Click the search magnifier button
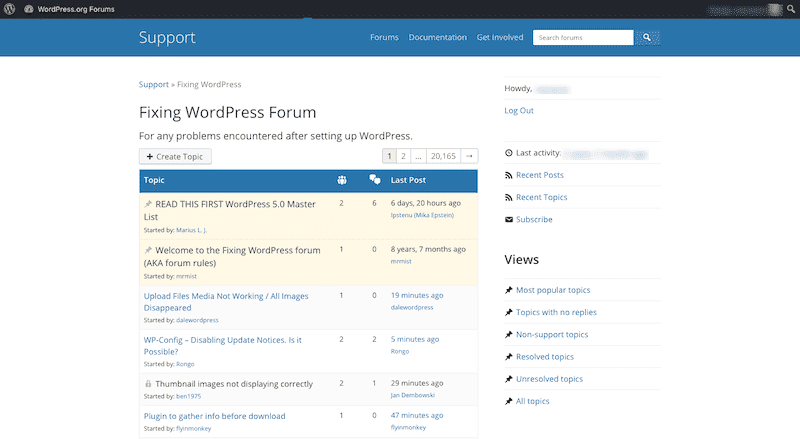The width and height of the screenshot is (800, 439). point(647,38)
